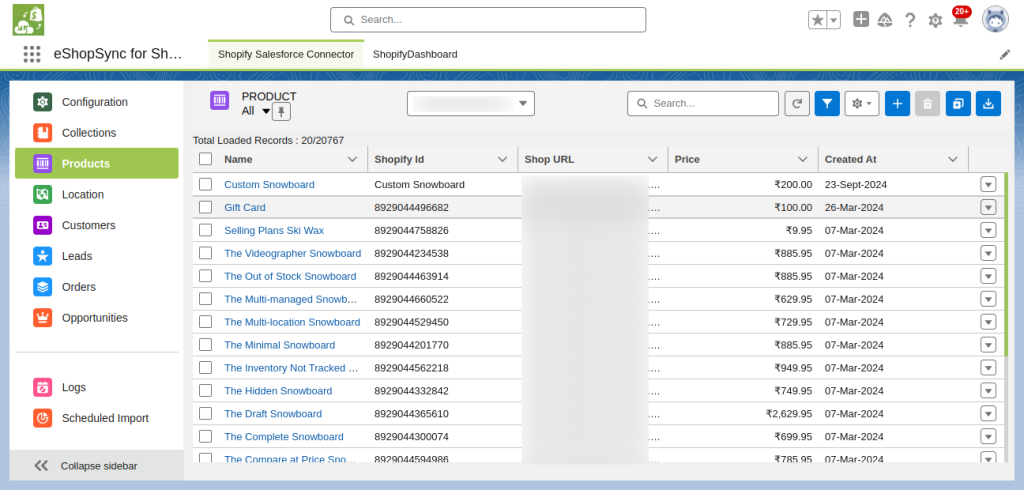Click the download export button
Viewport: 1024px width, 490px height.
tap(989, 103)
